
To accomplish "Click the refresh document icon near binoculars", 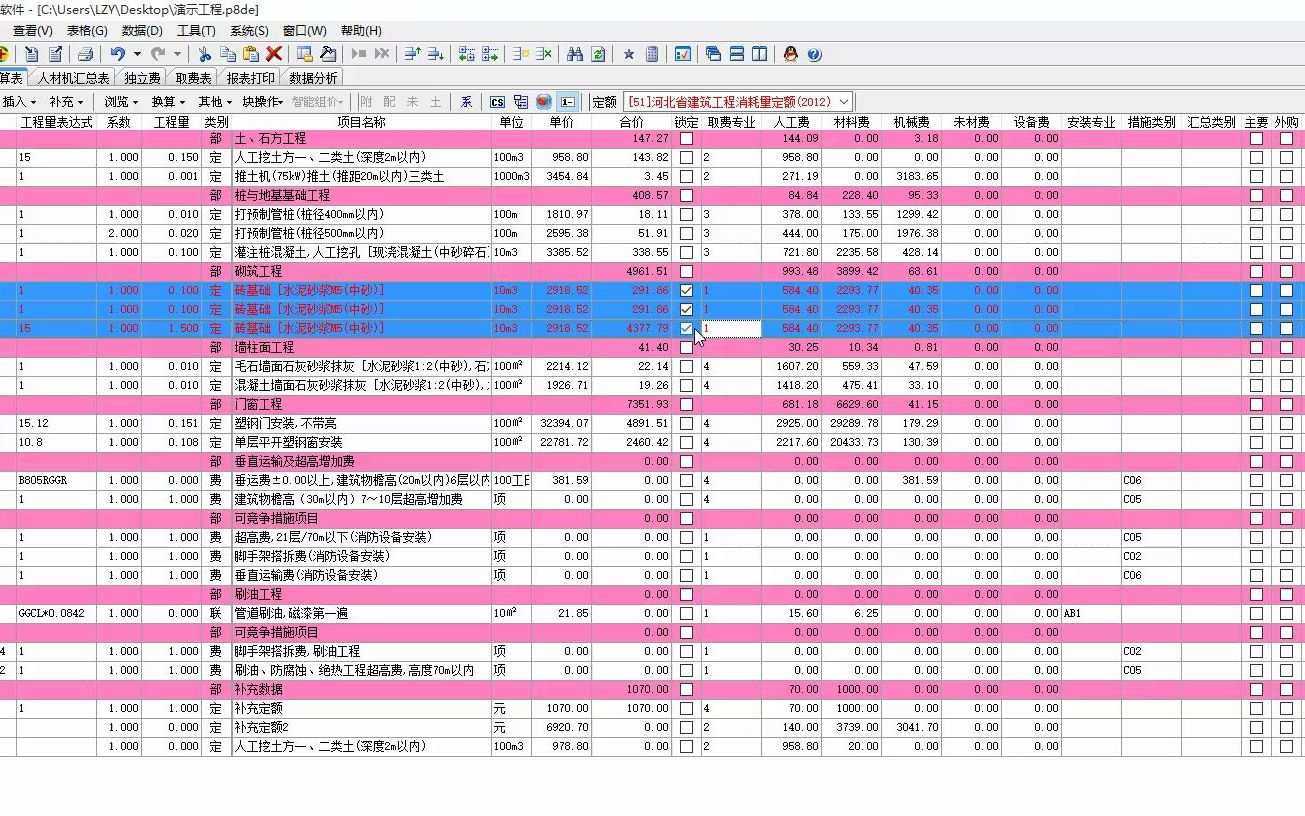I will click(x=598, y=54).
